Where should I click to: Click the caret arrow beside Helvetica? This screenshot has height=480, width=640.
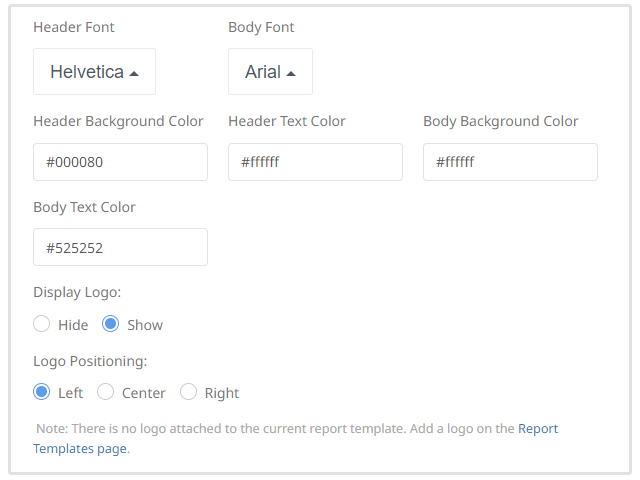tap(134, 73)
